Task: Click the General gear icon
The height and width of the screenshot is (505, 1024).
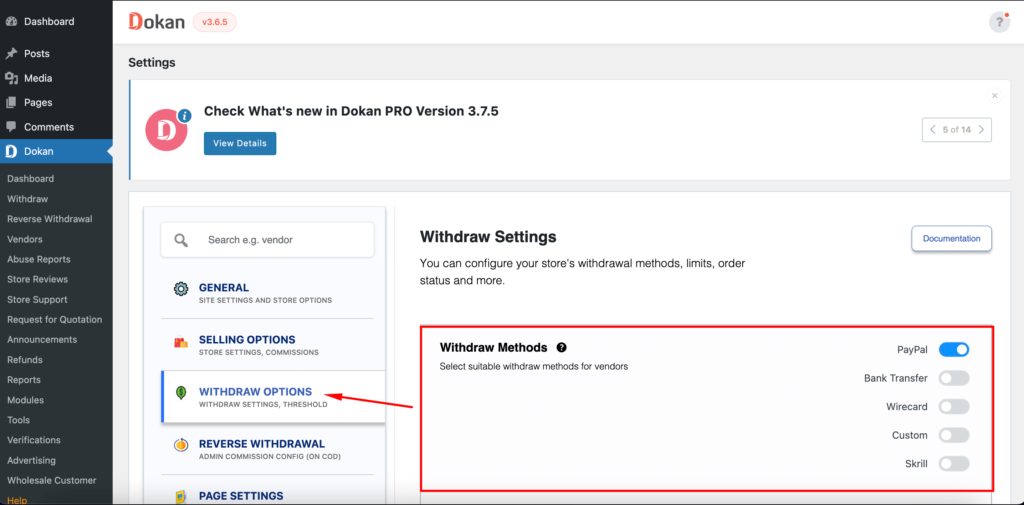Action: (x=181, y=289)
